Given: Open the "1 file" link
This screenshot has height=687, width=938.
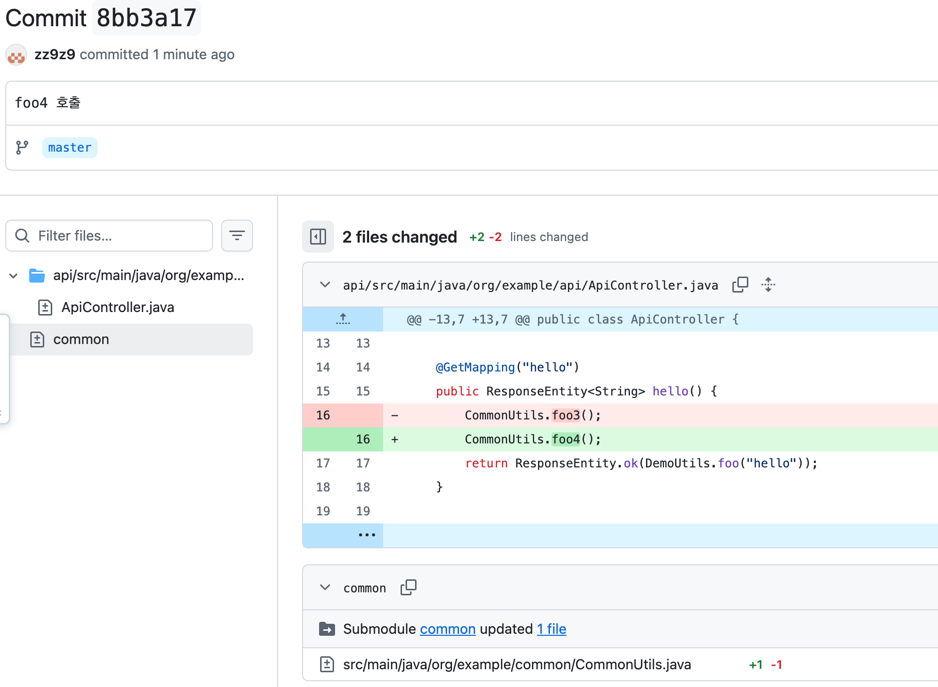Looking at the screenshot, I should tap(551, 629).
